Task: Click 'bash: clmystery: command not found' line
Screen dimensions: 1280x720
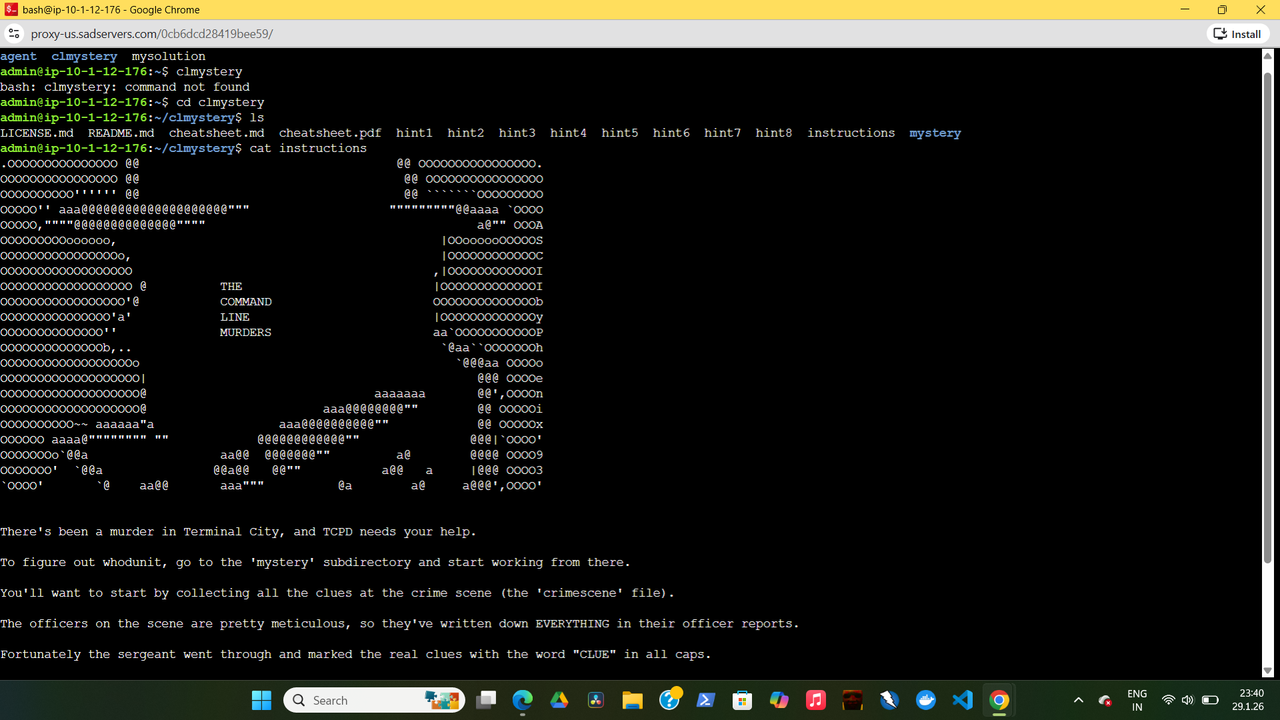Action: click(125, 87)
